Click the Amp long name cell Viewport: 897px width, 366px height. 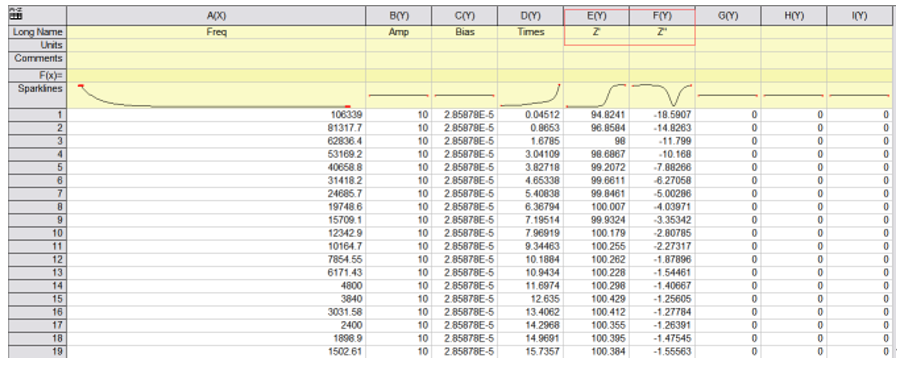399,32
